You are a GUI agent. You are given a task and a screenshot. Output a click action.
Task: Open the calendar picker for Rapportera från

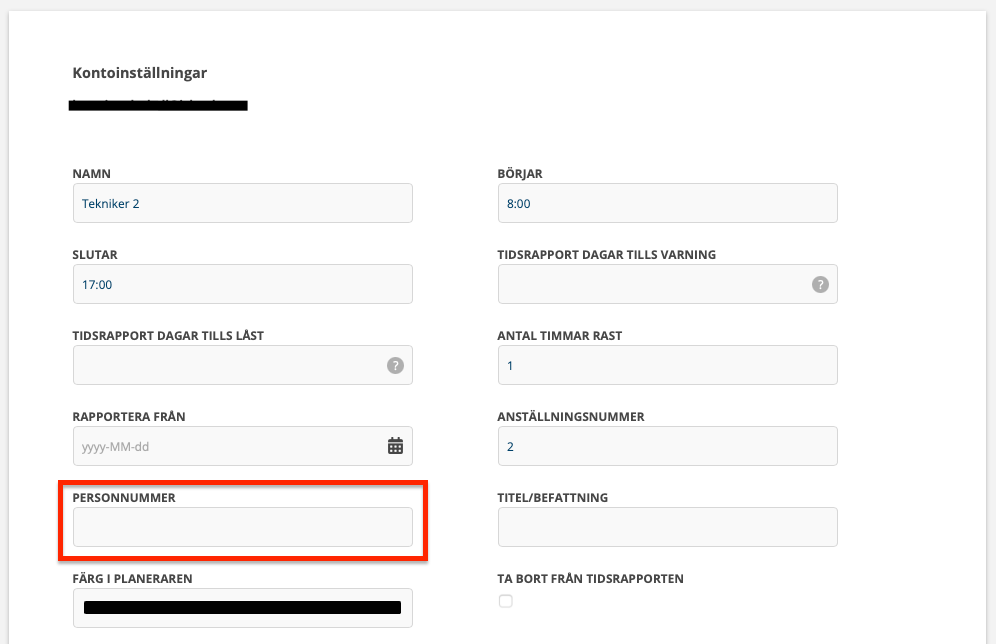click(395, 446)
